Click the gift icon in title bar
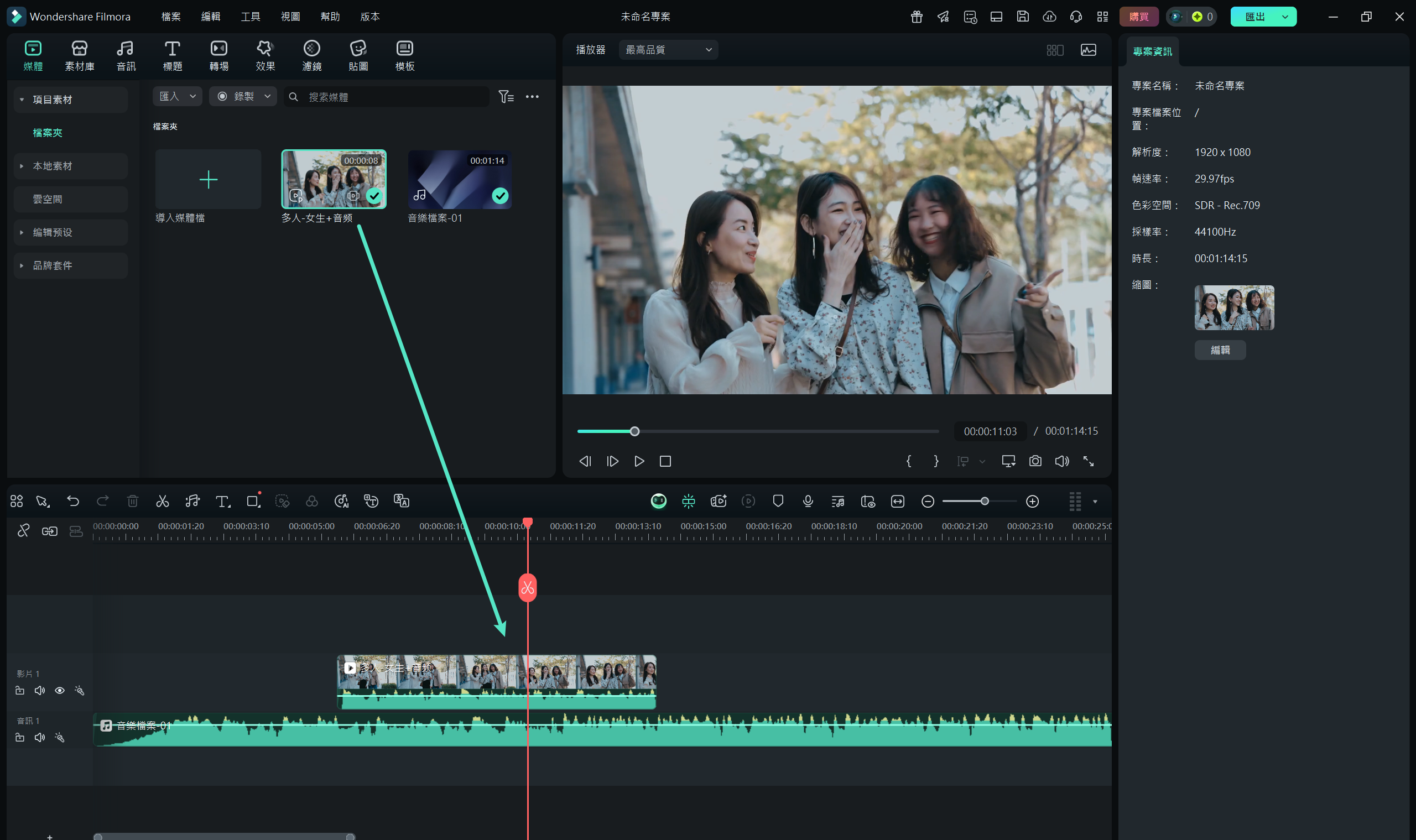The image size is (1416, 840). point(917,17)
